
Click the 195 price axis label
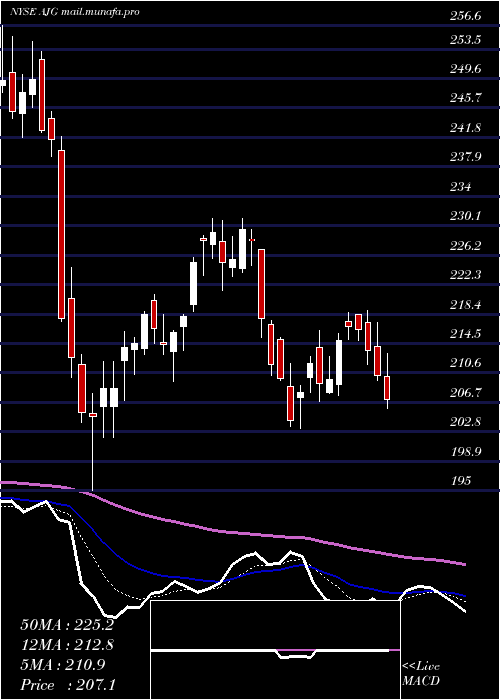pyautogui.click(x=461, y=481)
